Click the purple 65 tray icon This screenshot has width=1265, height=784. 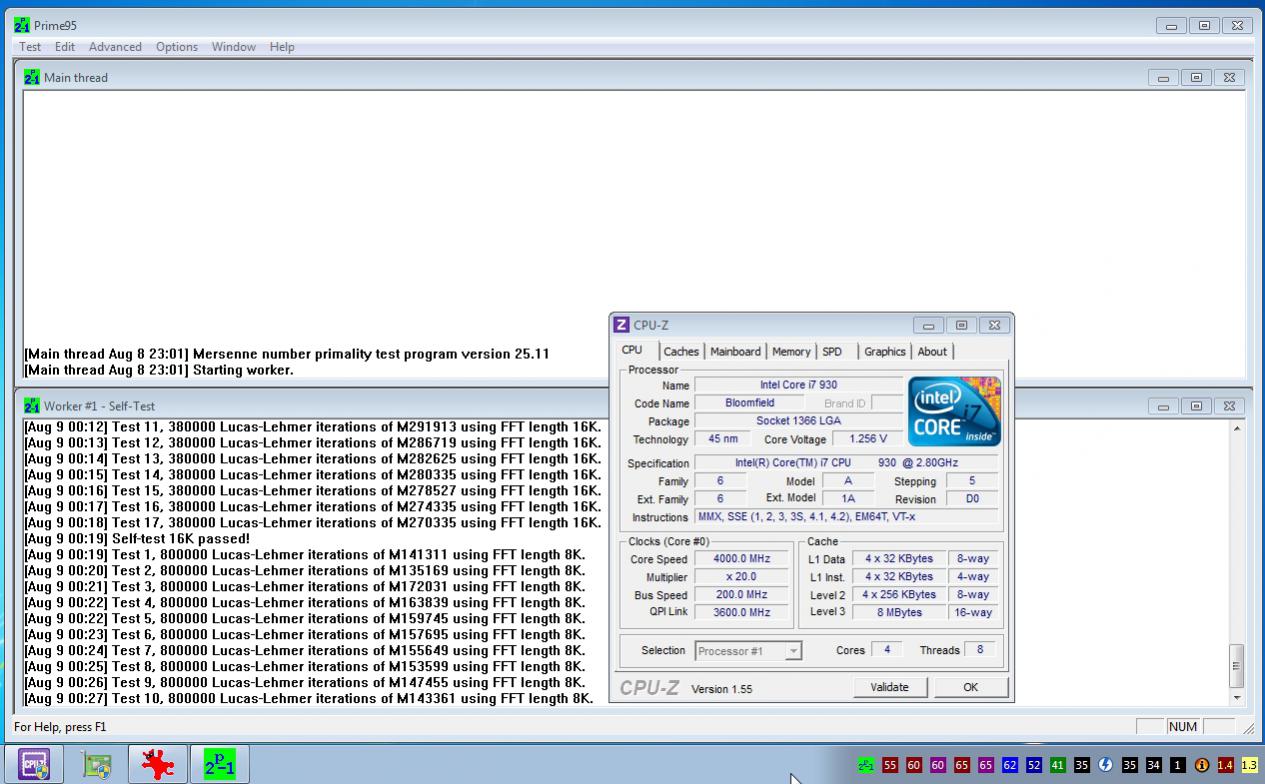pyautogui.click(x=986, y=765)
